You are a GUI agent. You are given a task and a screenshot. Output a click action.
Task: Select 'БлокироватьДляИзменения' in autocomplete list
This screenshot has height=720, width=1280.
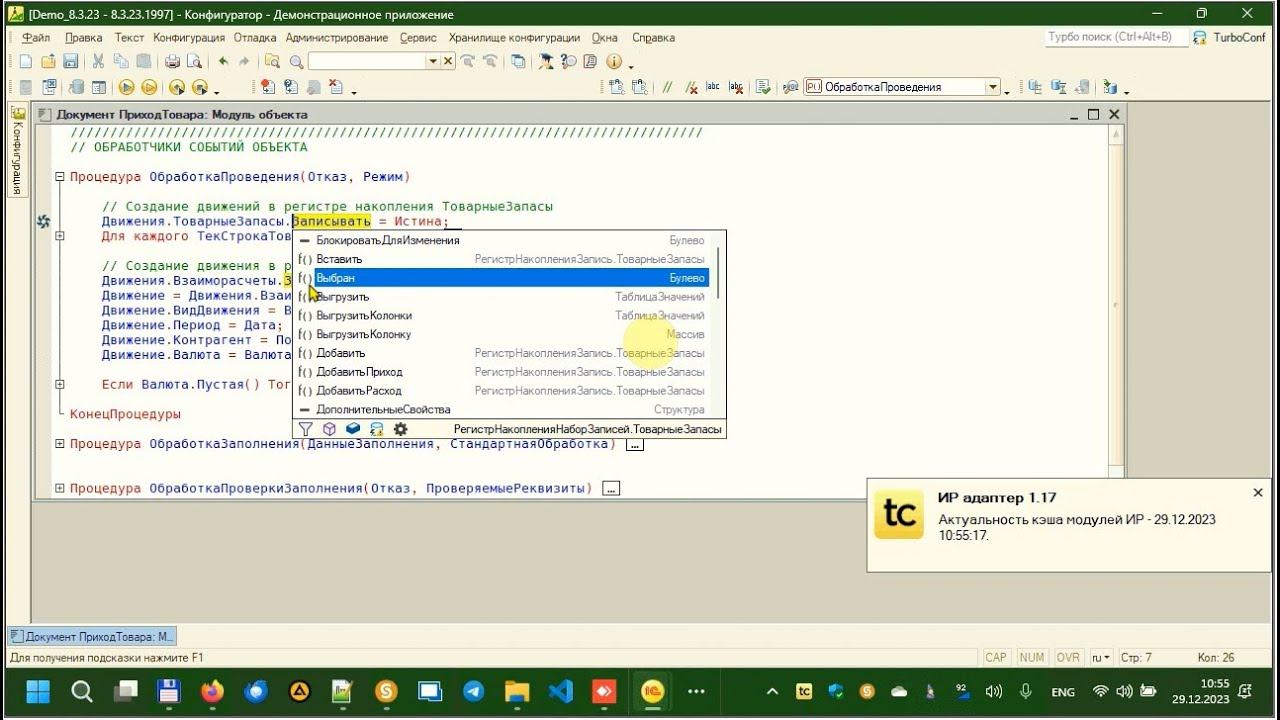coord(503,240)
